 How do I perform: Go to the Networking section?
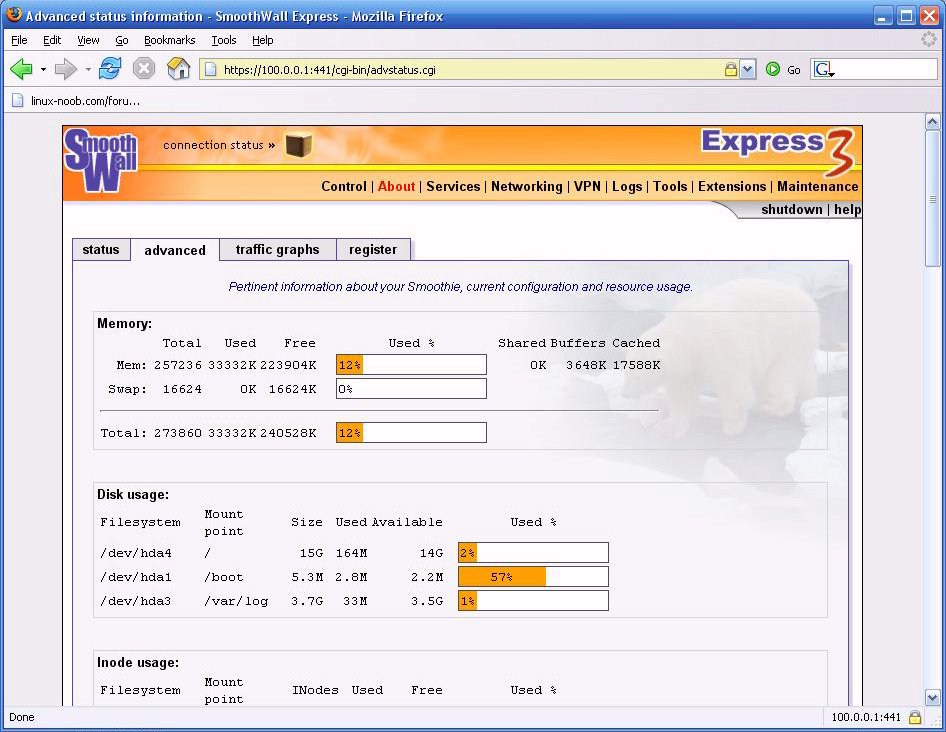tap(527, 186)
